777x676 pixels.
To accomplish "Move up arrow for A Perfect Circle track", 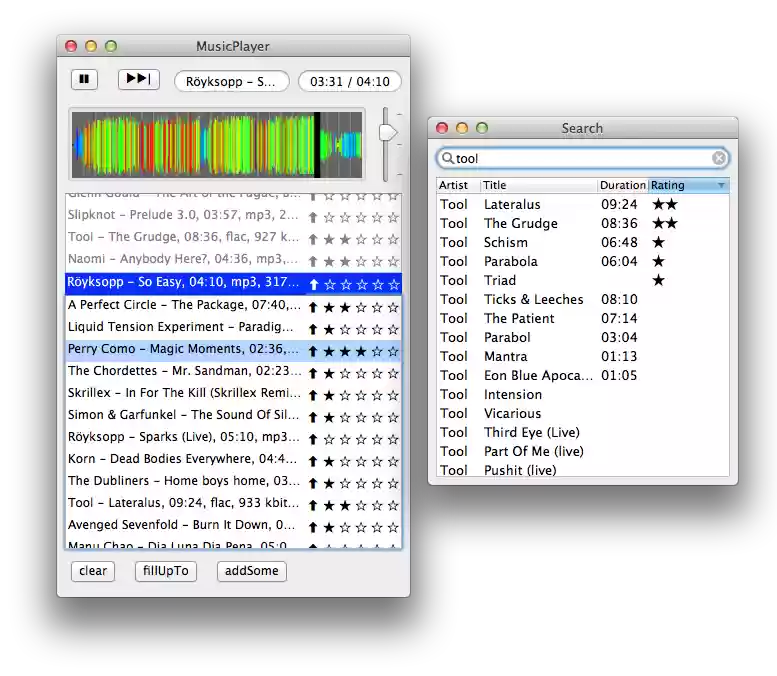I will tap(313, 307).
